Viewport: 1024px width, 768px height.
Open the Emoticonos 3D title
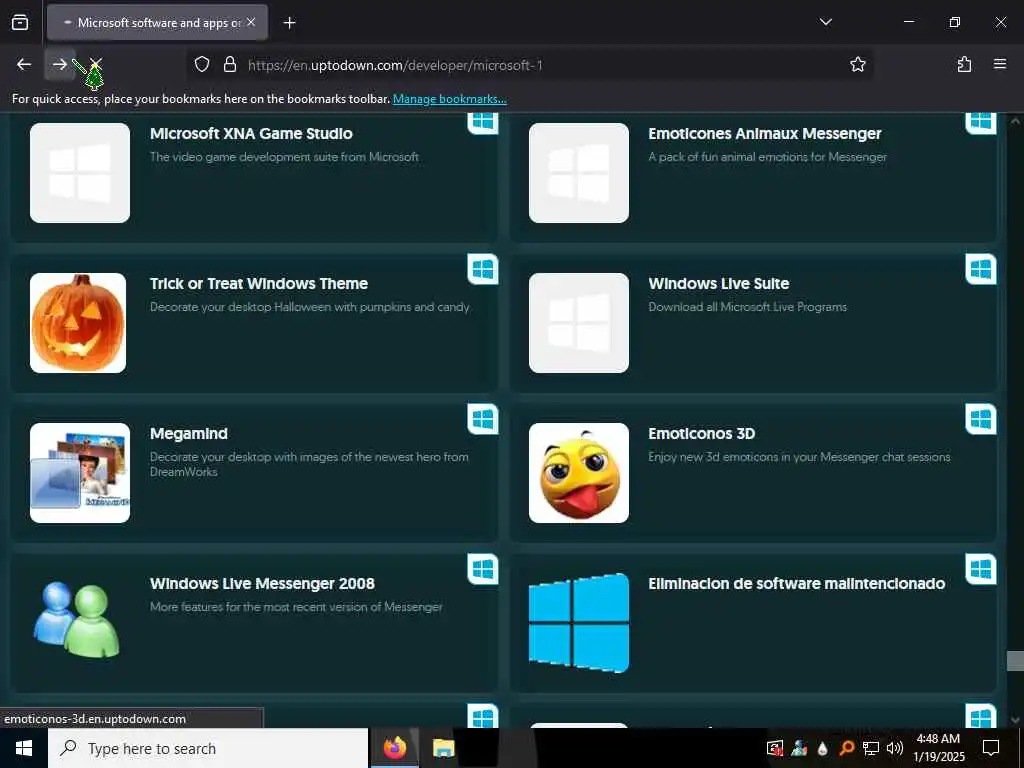pyautogui.click(x=701, y=434)
